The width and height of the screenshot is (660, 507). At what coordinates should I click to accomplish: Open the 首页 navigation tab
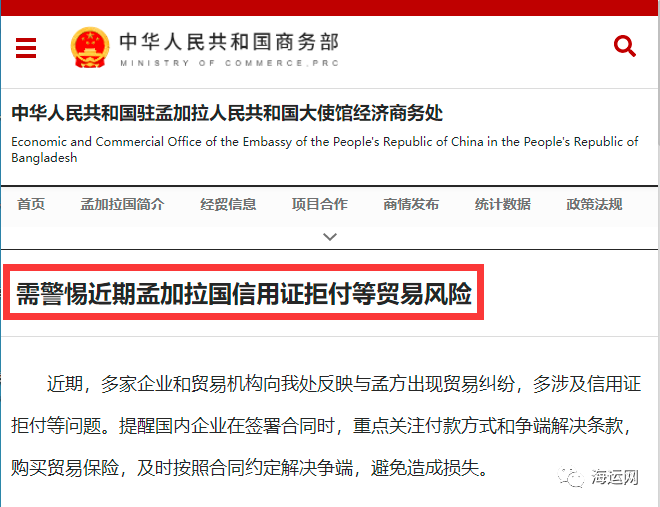coord(31,204)
